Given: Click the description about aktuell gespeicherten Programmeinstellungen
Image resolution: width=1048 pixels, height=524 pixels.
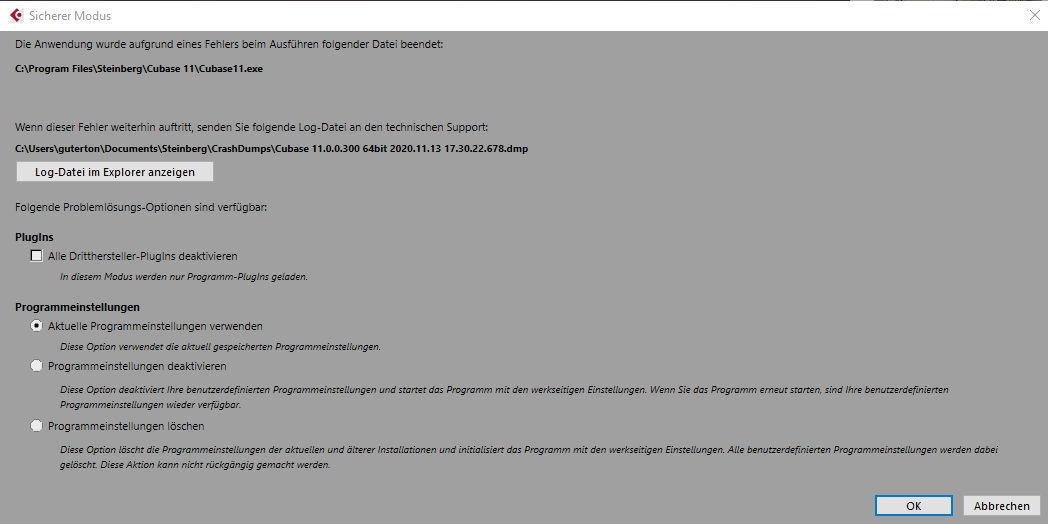Looking at the screenshot, I should click(x=220, y=346).
